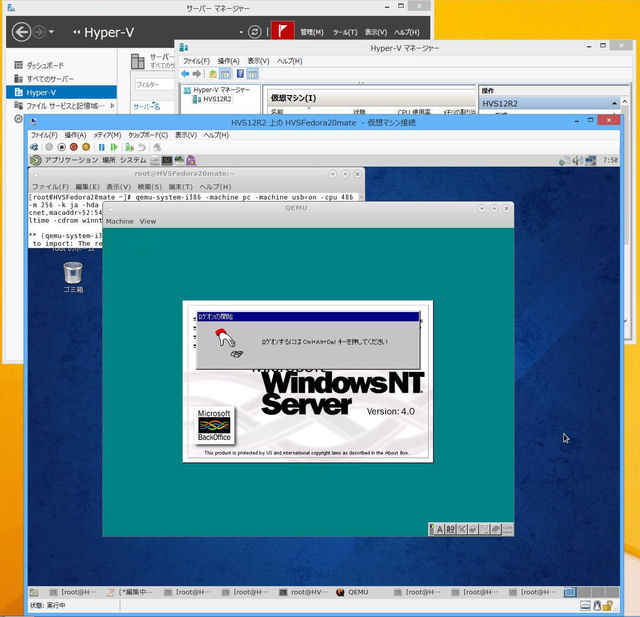640x617 pixels.
Task: Click the show desktop icon in Fedora bottom panel
Action: 34,592
